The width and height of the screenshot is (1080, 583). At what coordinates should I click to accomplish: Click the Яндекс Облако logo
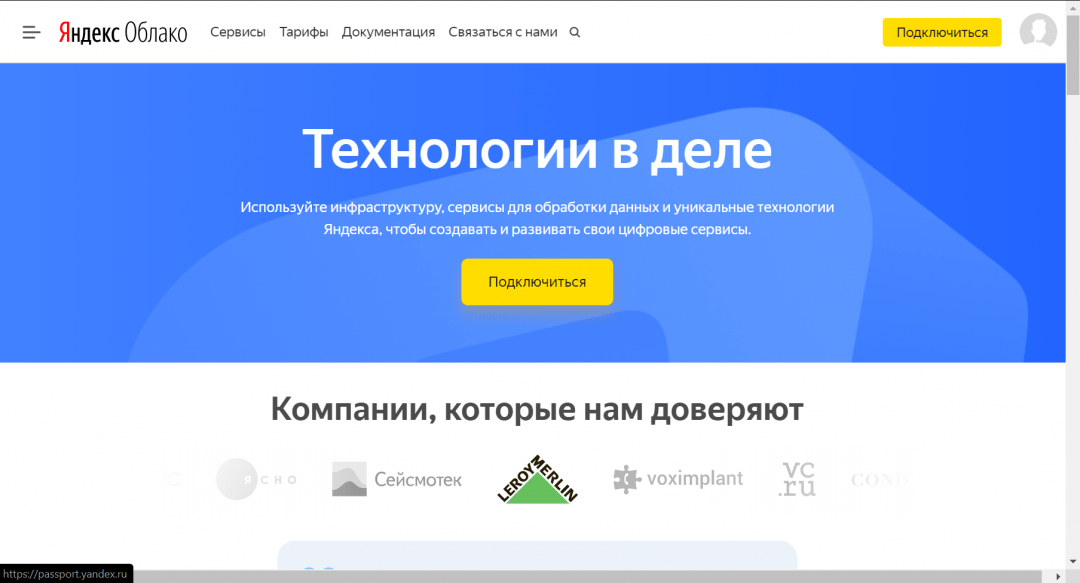pos(123,32)
